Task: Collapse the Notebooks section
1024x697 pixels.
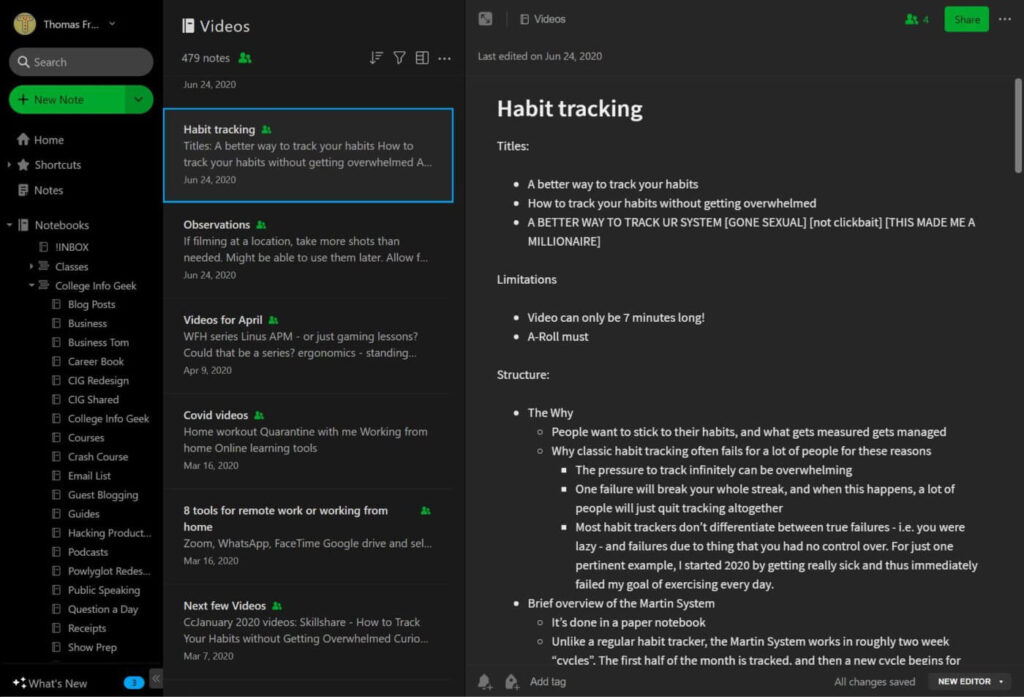Action: pos(10,225)
